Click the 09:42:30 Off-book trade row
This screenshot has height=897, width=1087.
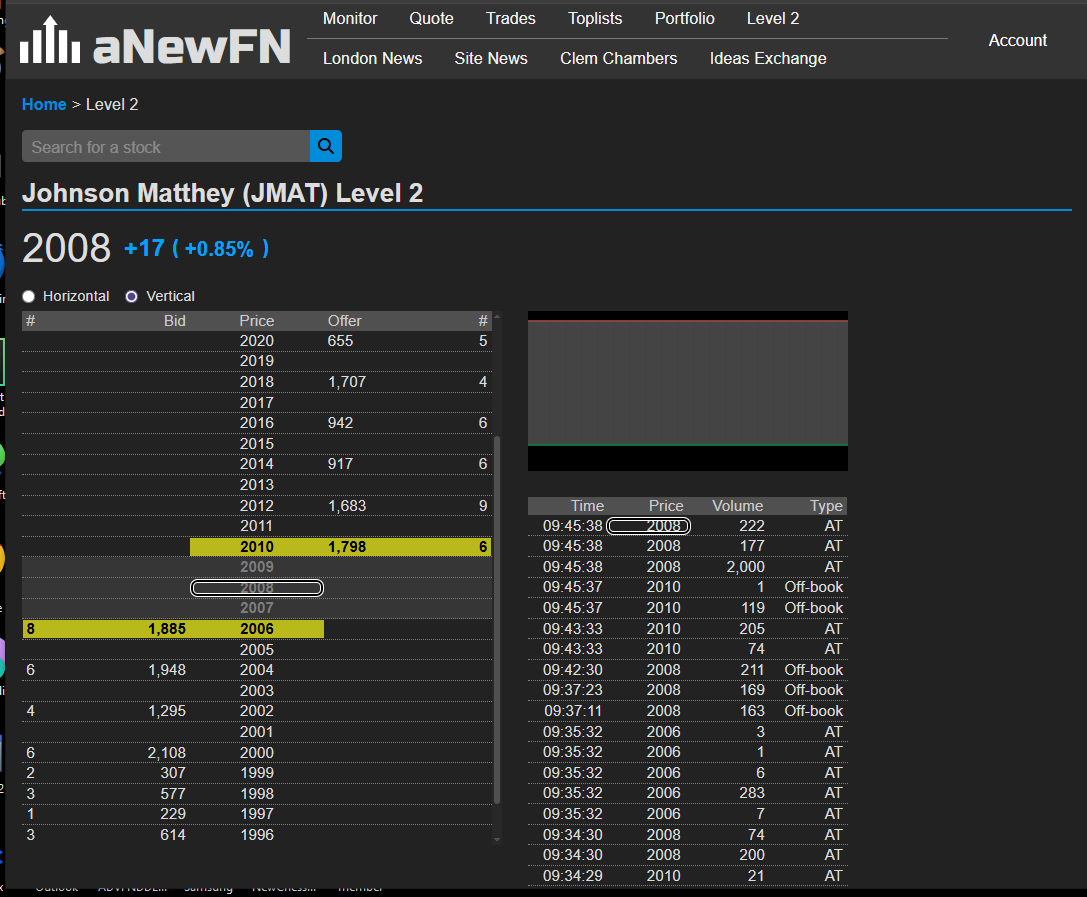[x=687, y=670]
